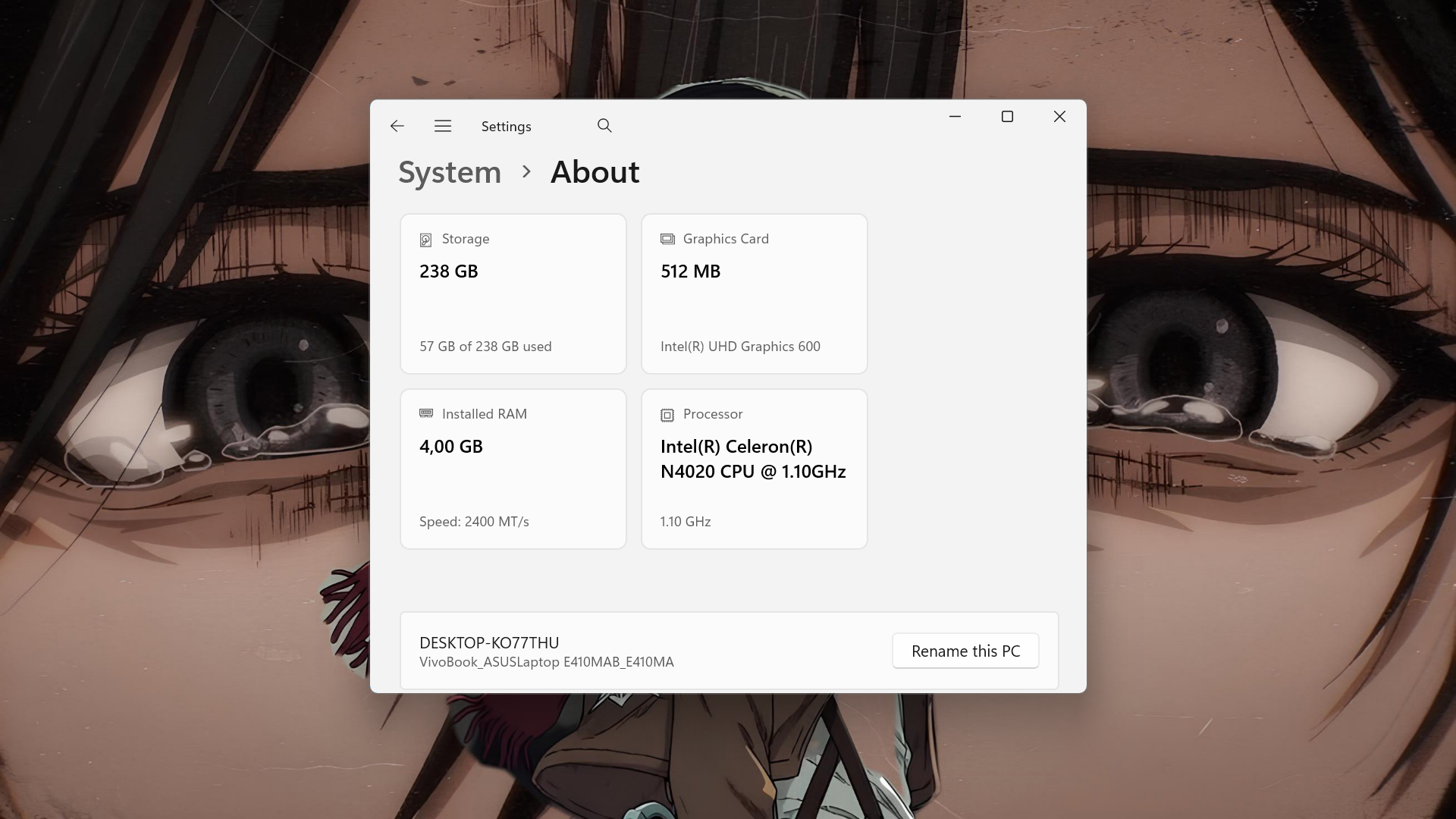The height and width of the screenshot is (819, 1456).
Task: Click the '57 GB of 238 GB used' text
Action: (485, 347)
